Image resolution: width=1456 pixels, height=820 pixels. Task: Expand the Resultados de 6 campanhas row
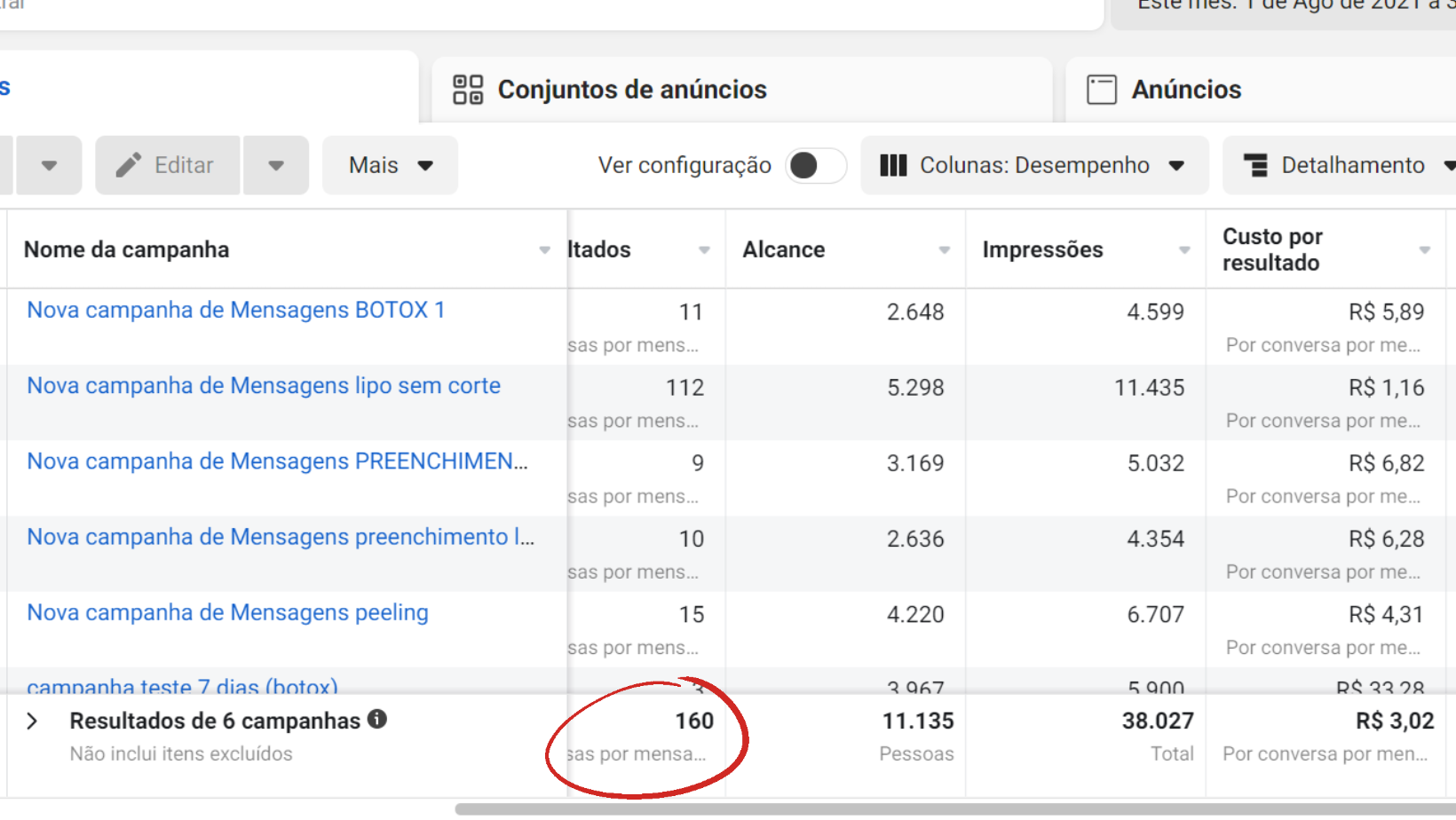32,721
